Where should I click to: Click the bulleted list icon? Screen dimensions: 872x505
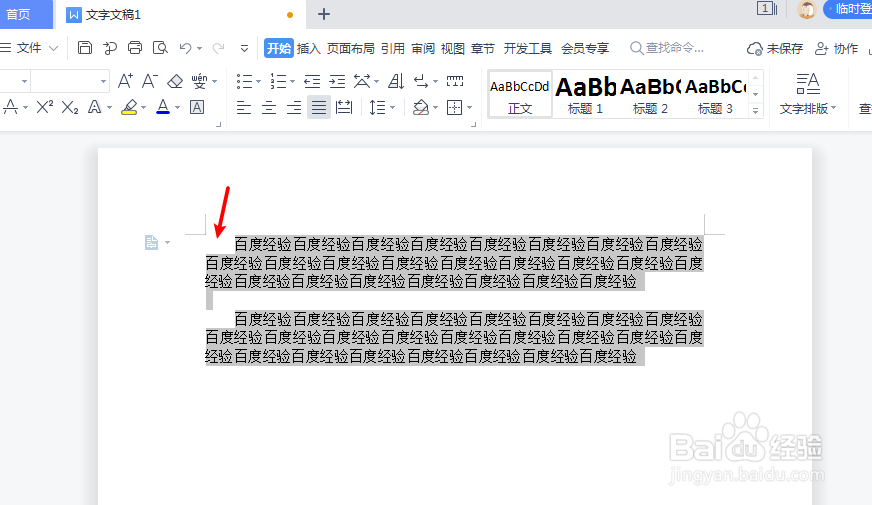coord(244,82)
